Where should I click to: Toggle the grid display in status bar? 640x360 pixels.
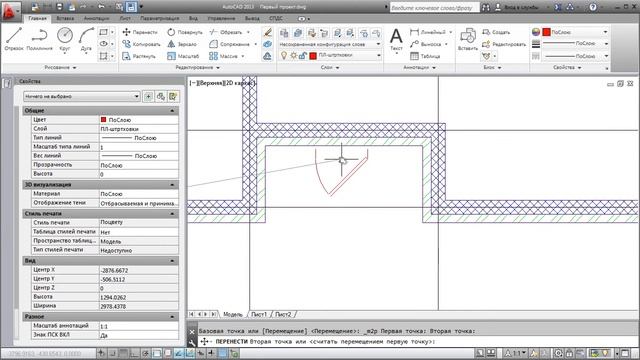124,353
